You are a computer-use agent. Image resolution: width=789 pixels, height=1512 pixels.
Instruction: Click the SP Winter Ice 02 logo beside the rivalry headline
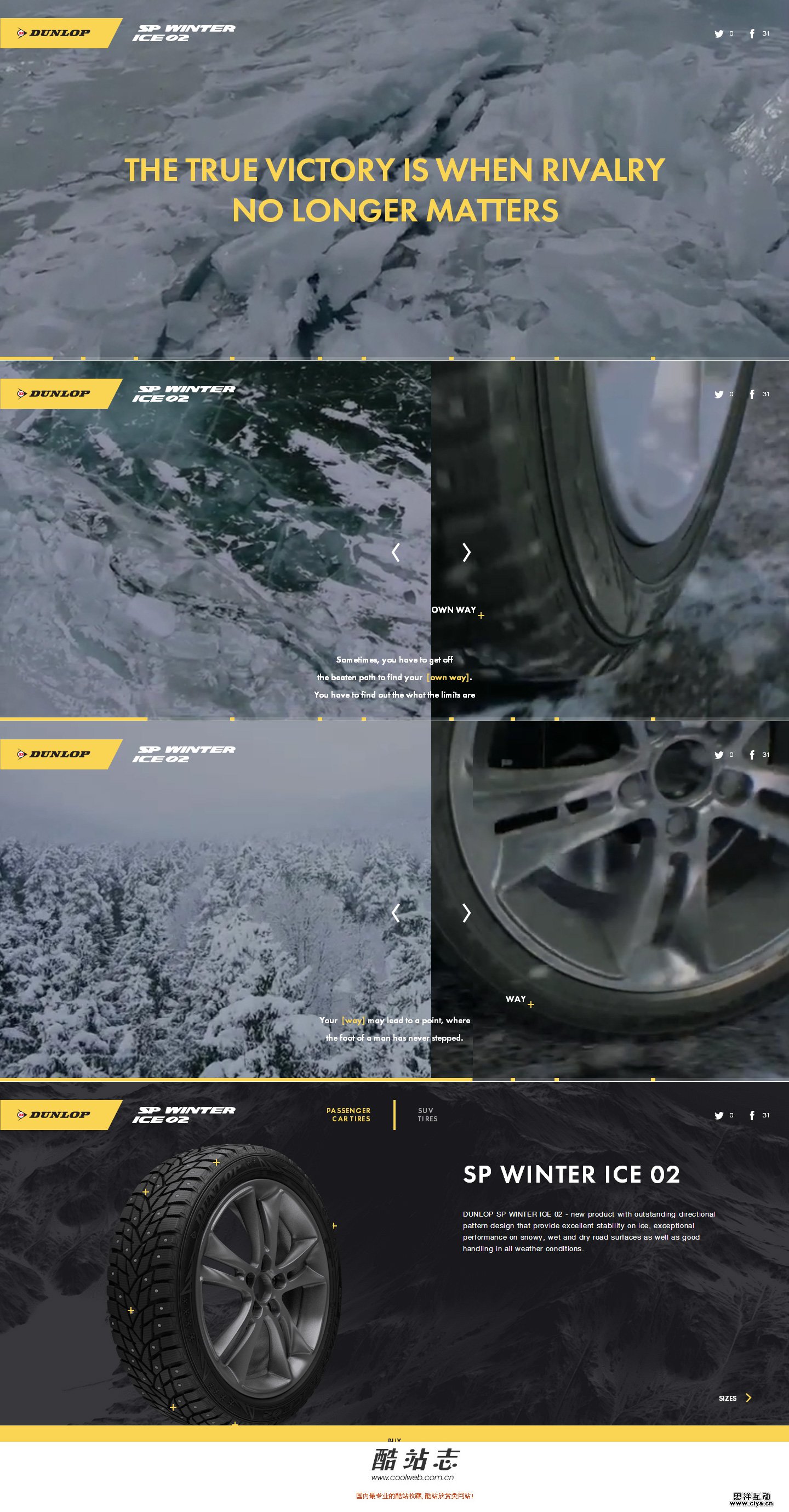point(184,33)
